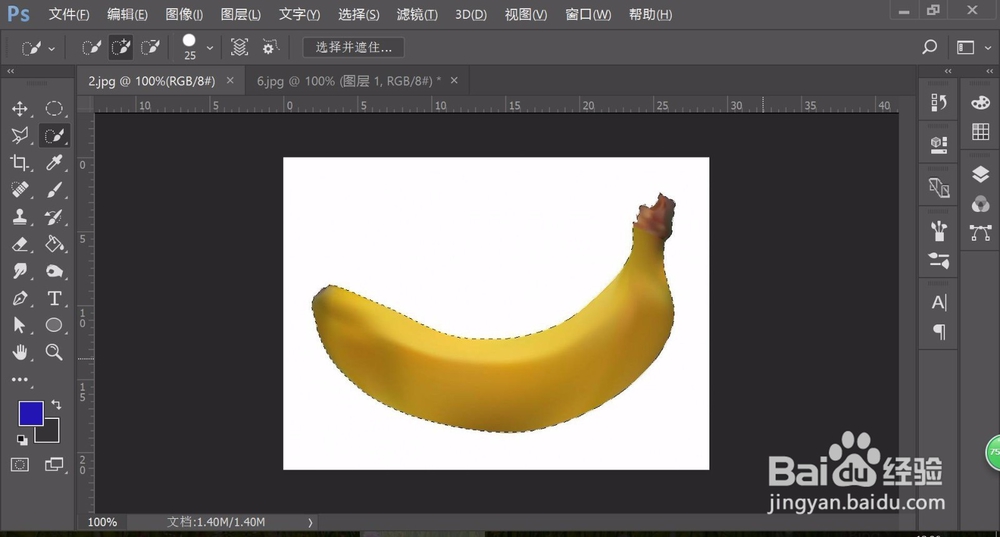1000x537 pixels.
Task: Open the Edit Toolbar three-dots menu
Action: click(x=20, y=379)
